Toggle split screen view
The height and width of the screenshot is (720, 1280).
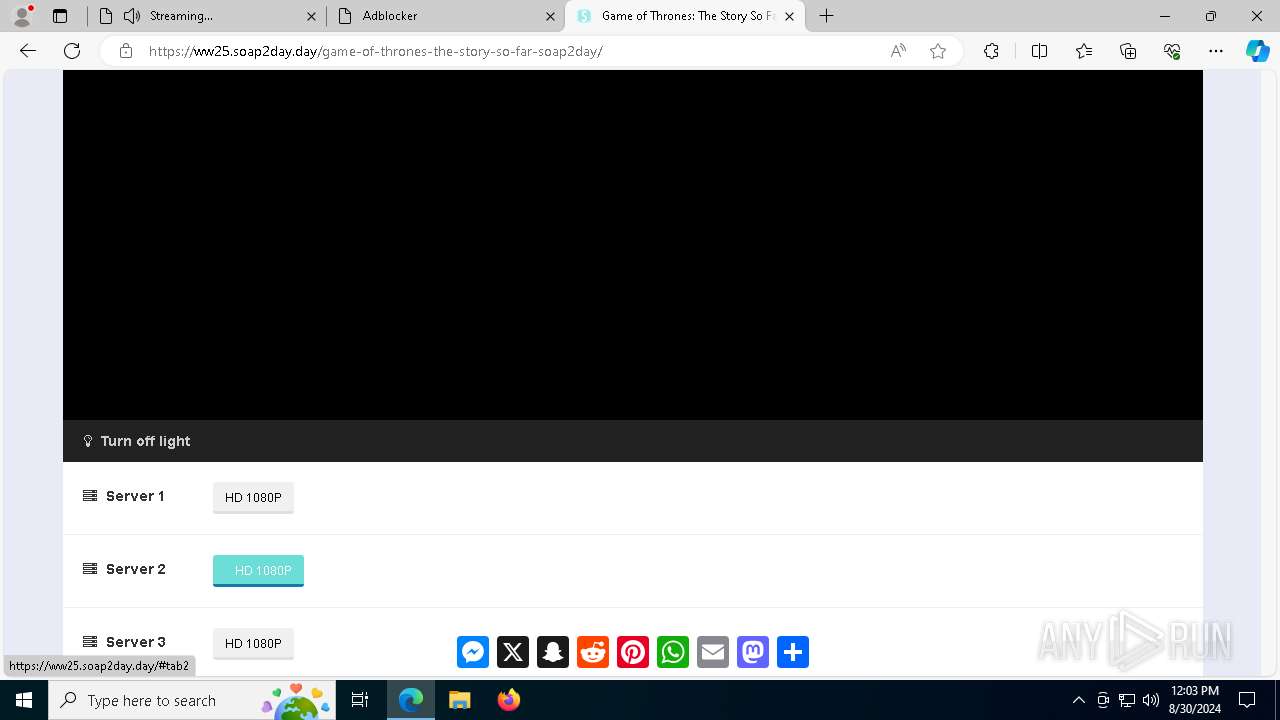(1039, 51)
